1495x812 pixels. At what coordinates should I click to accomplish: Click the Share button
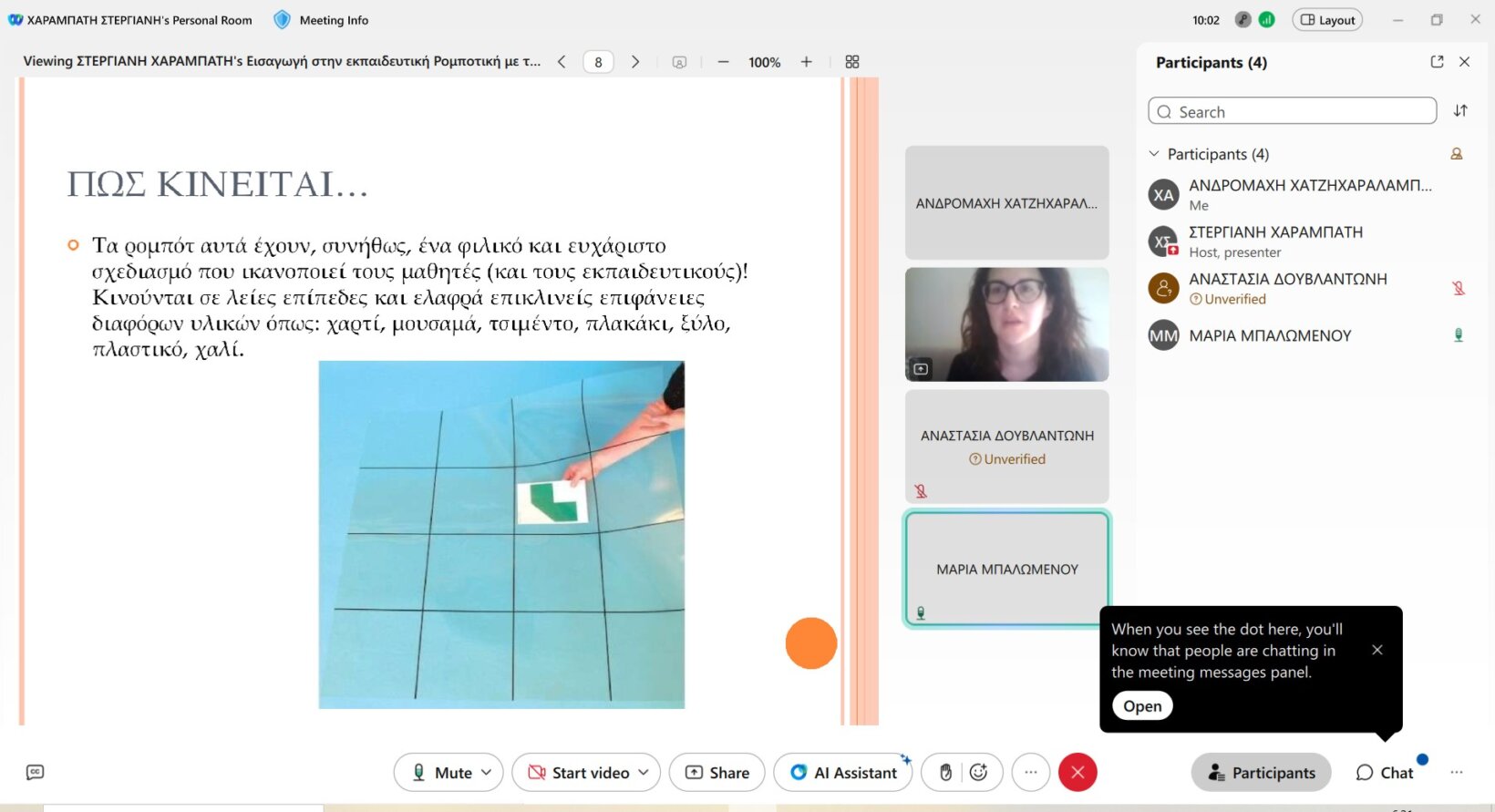click(717, 773)
